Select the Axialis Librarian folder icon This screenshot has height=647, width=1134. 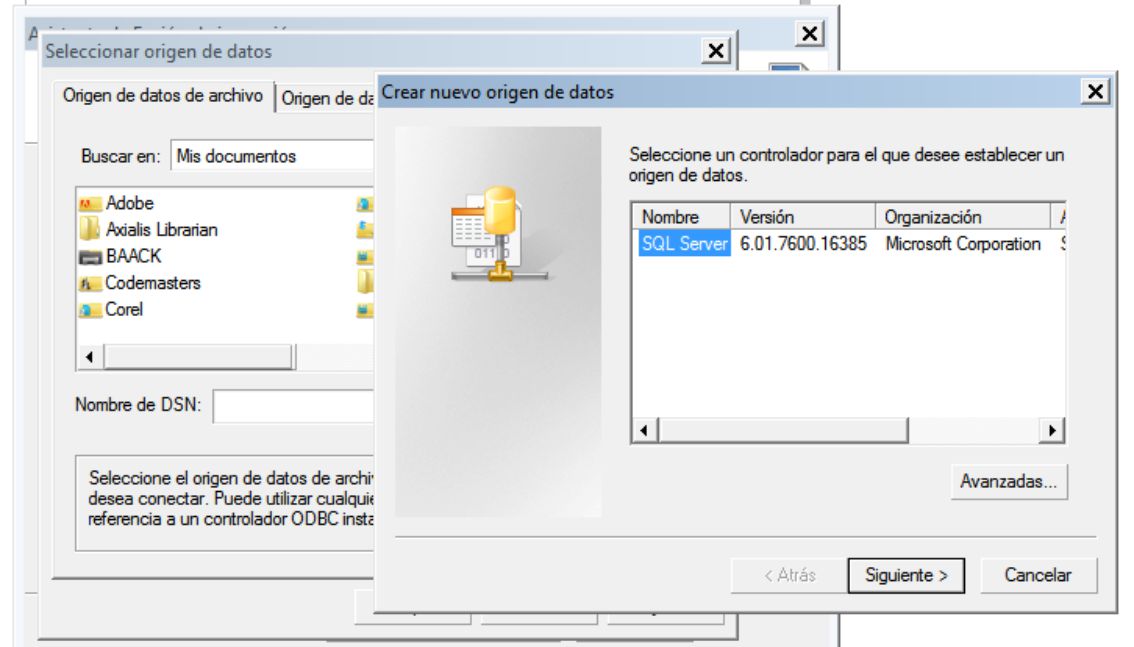pos(90,230)
